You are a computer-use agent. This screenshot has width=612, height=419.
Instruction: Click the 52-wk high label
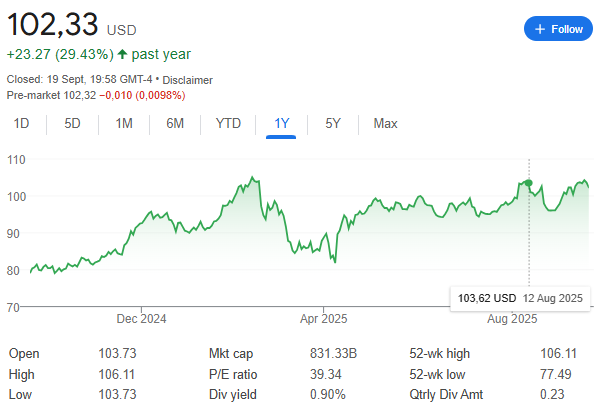pos(440,354)
